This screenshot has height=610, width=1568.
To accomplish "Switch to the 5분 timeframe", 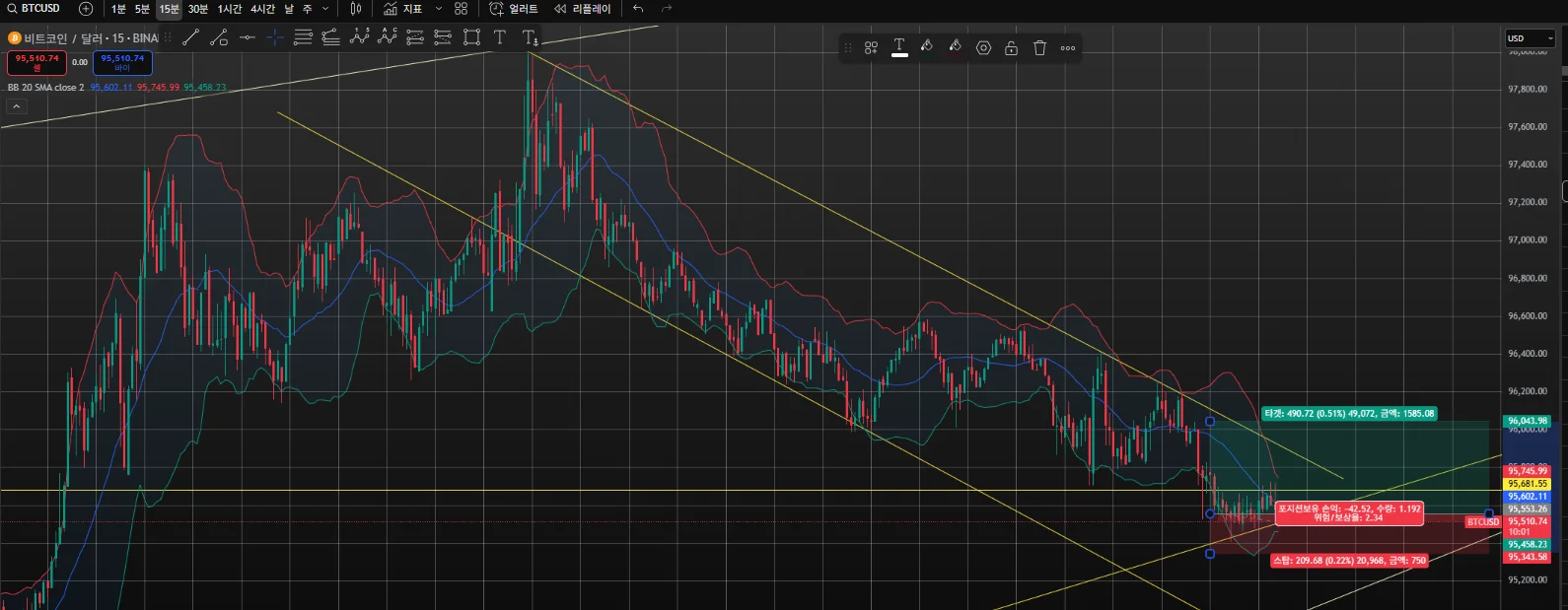I will tap(143, 9).
